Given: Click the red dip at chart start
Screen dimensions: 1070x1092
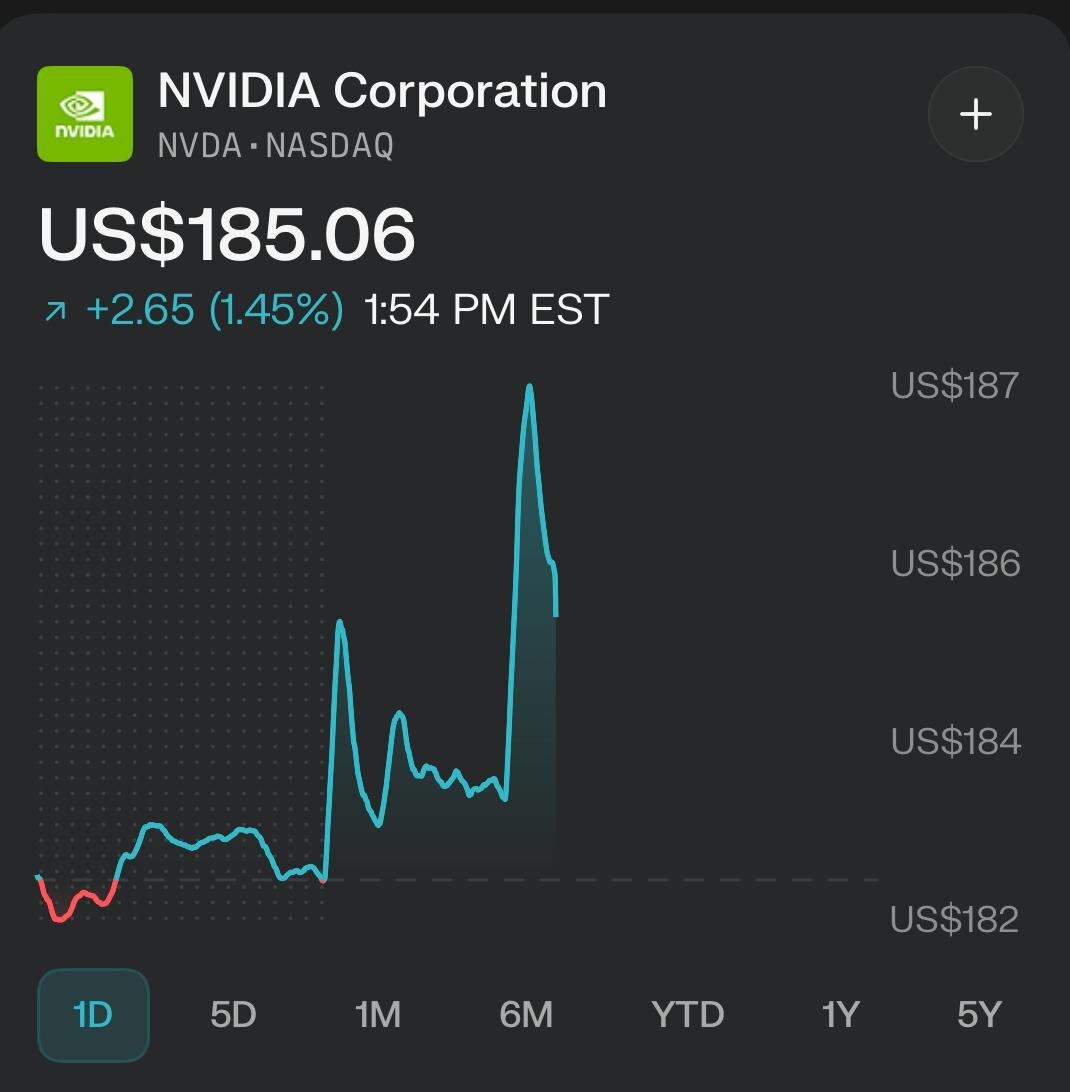Looking at the screenshot, I should (x=60, y=915).
